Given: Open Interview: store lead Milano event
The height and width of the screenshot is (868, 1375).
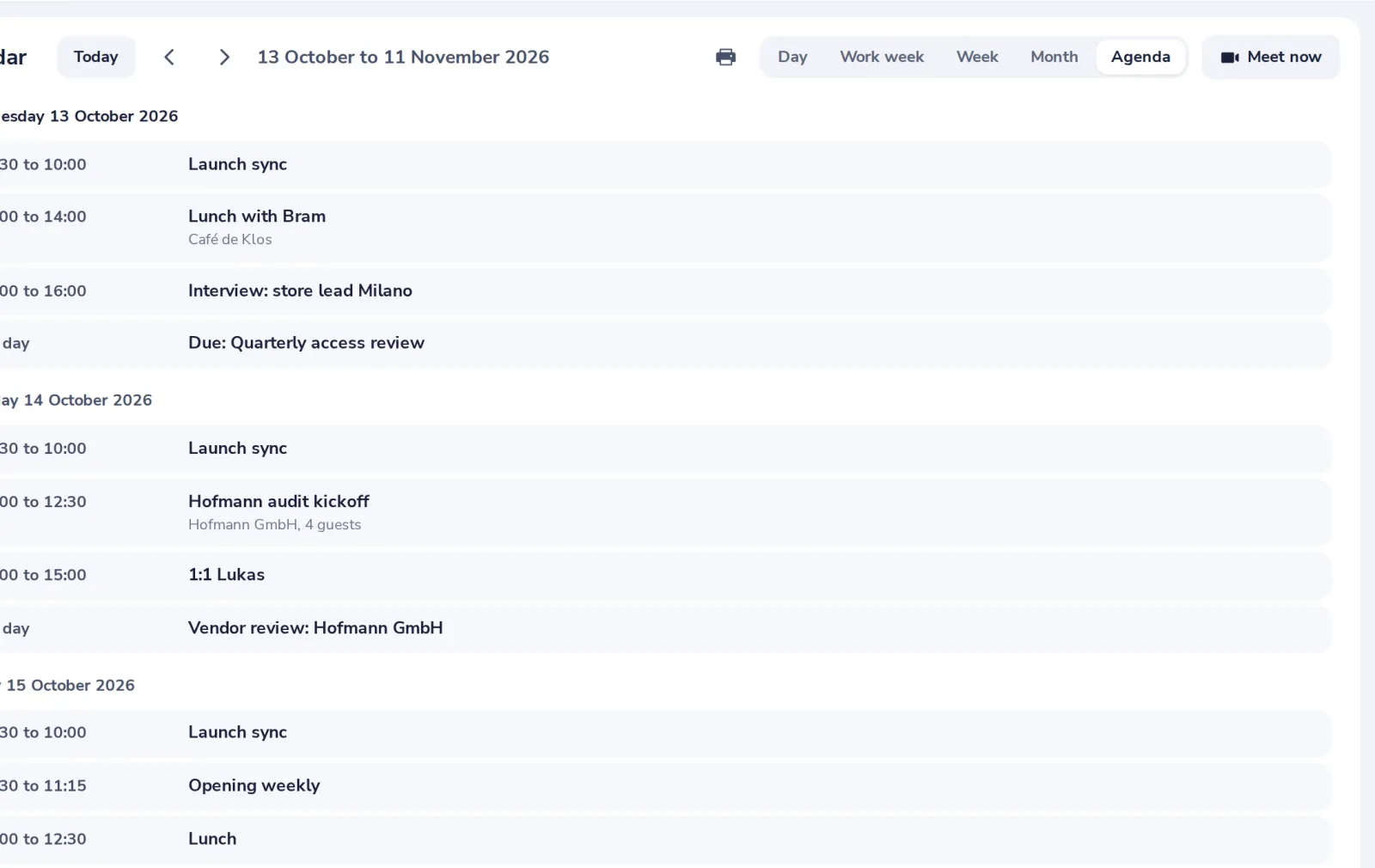Looking at the screenshot, I should pos(665,290).
